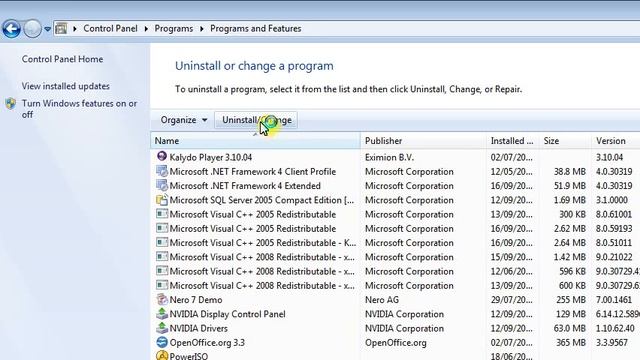Click the shield icon beside Windows features
The image size is (640, 360).
tap(11, 104)
